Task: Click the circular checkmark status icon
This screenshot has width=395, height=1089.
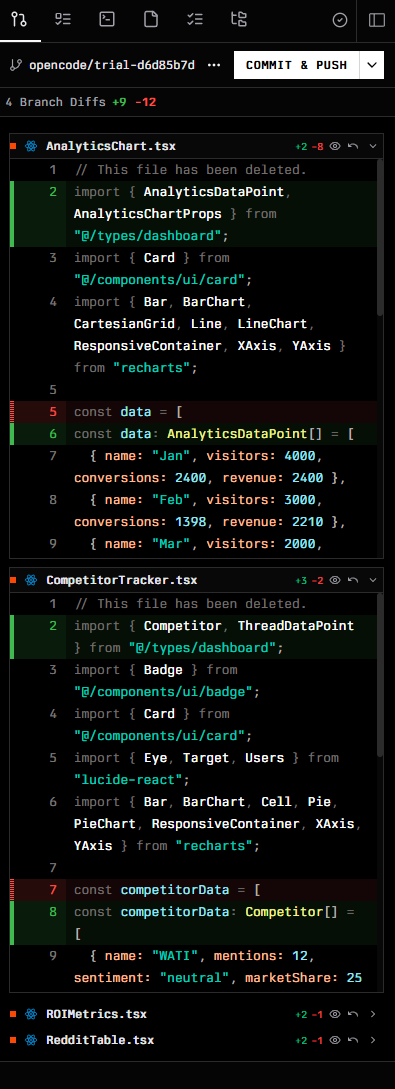Action: coord(340,20)
